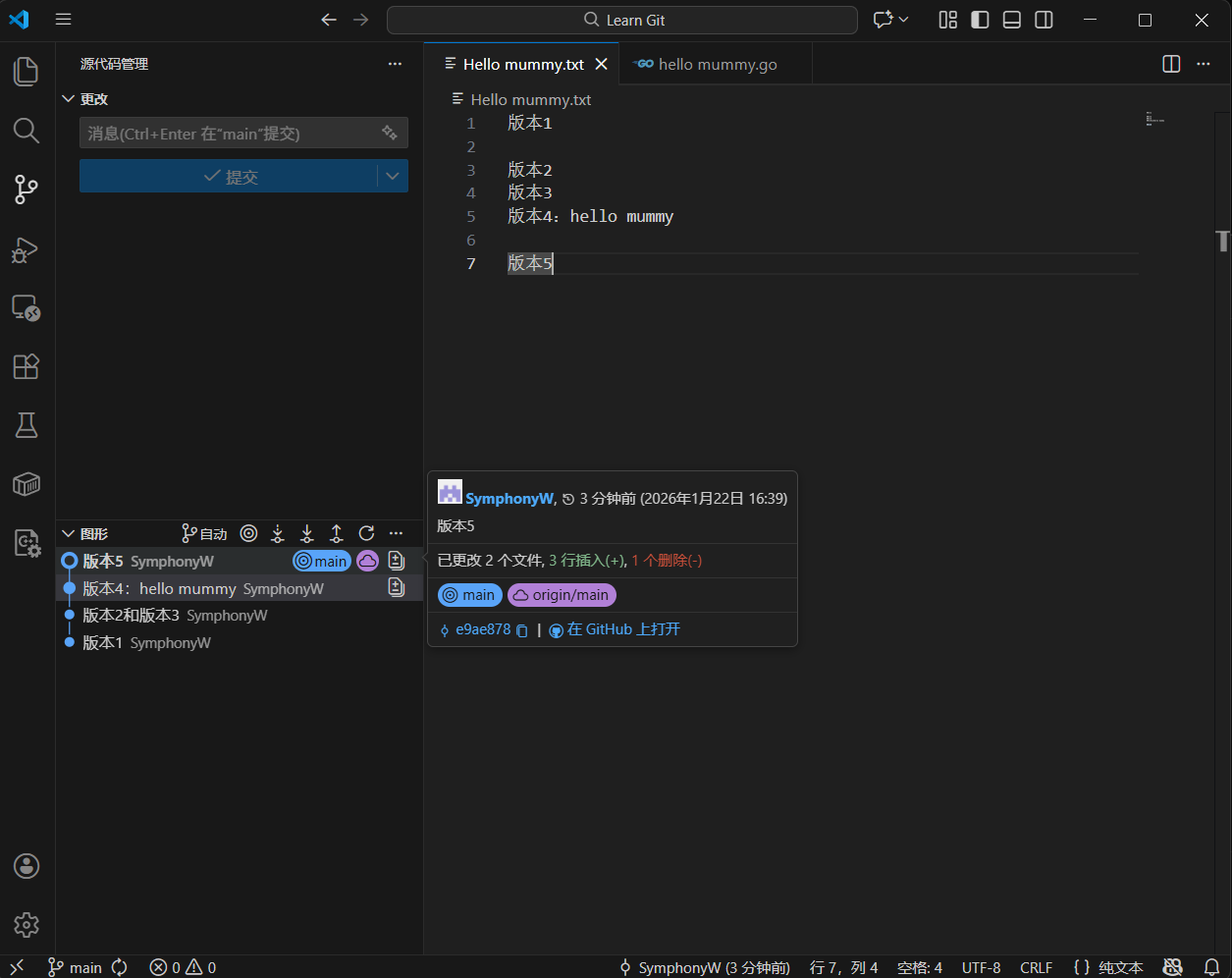This screenshot has height=978, width=1232.
Task: Click the go to current history item target icon
Action: (x=249, y=533)
